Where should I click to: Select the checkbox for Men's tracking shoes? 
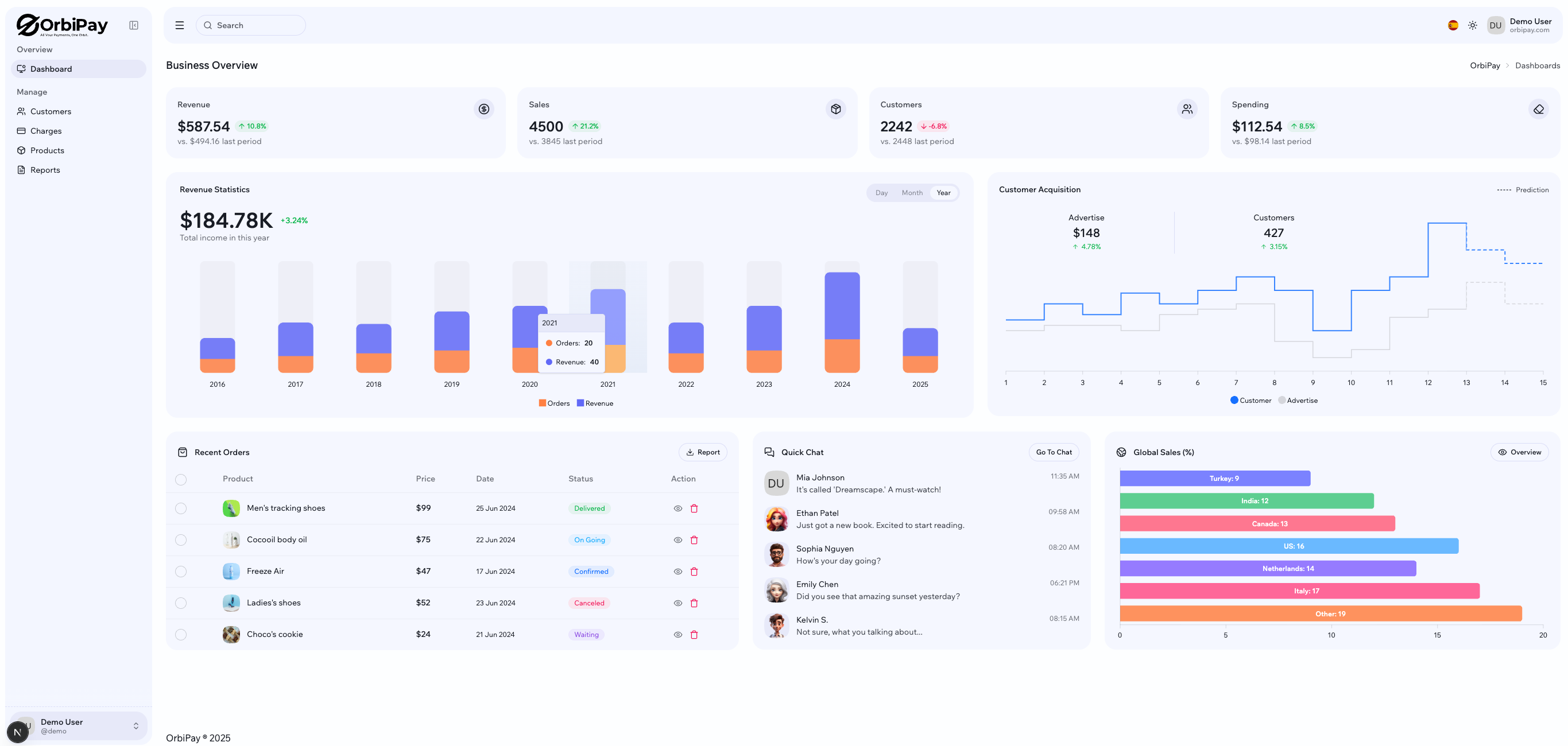tap(181, 508)
